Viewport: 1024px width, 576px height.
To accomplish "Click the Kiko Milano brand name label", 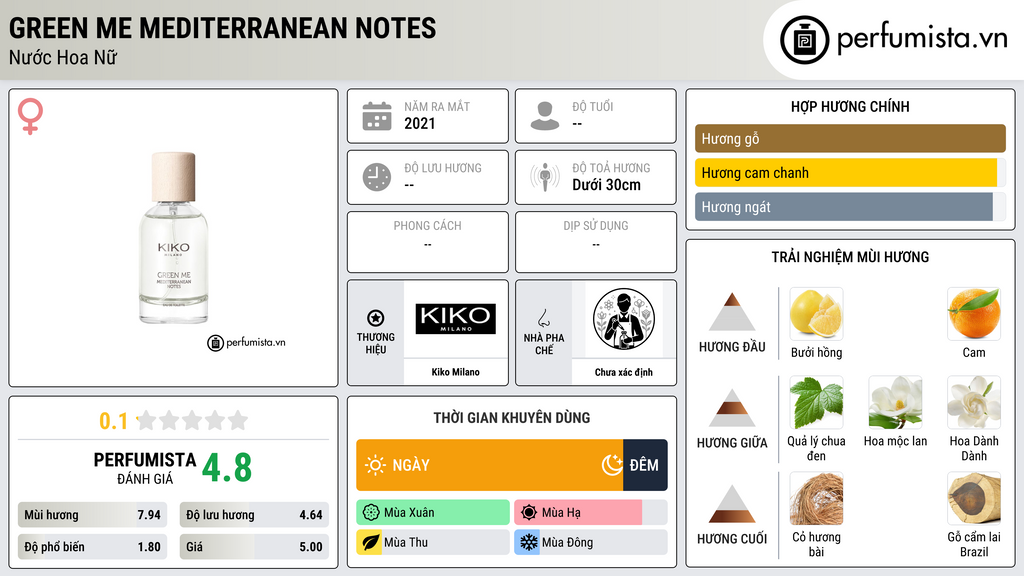I will click(455, 372).
